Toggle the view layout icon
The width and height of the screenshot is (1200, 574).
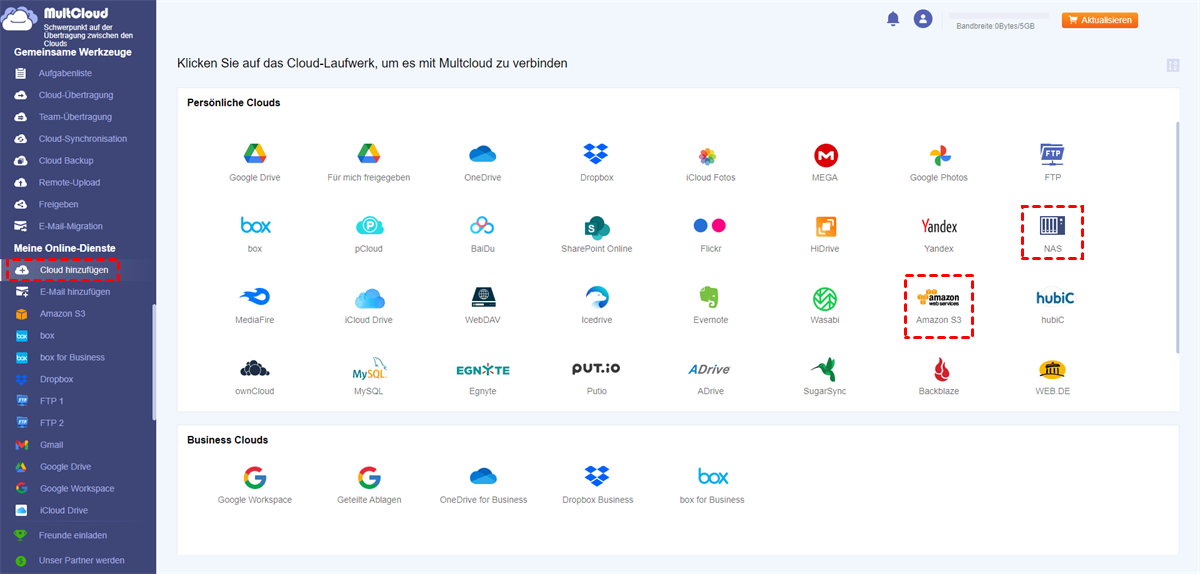(x=1173, y=65)
